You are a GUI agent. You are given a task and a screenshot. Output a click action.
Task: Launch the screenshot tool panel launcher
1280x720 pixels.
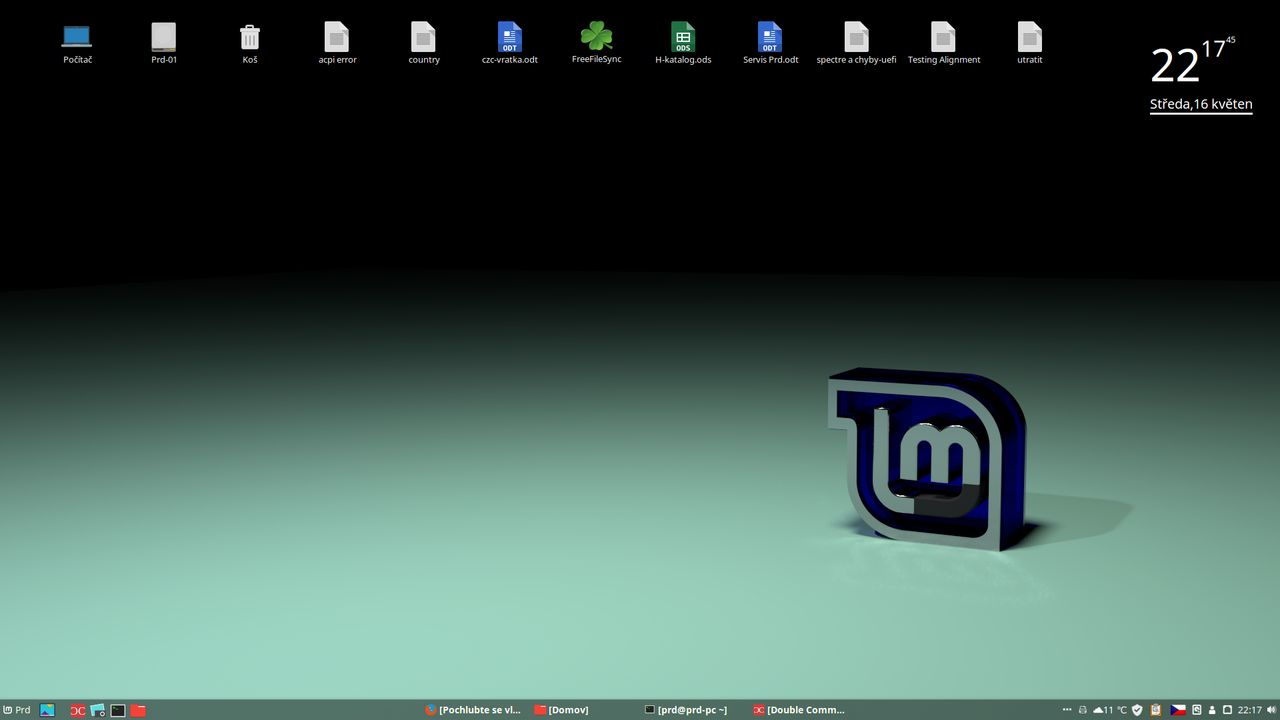click(98, 710)
